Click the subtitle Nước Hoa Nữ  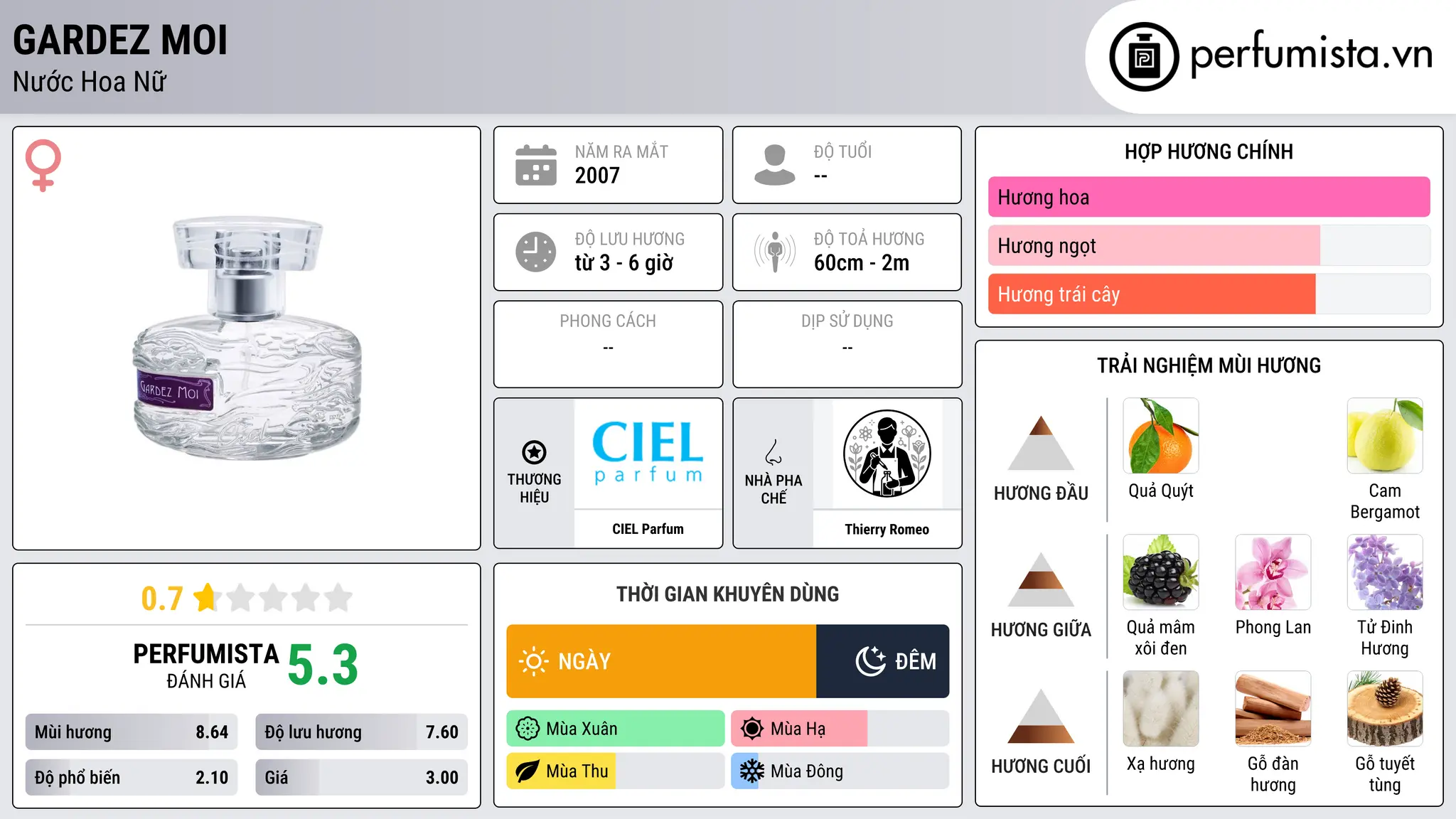90,82
